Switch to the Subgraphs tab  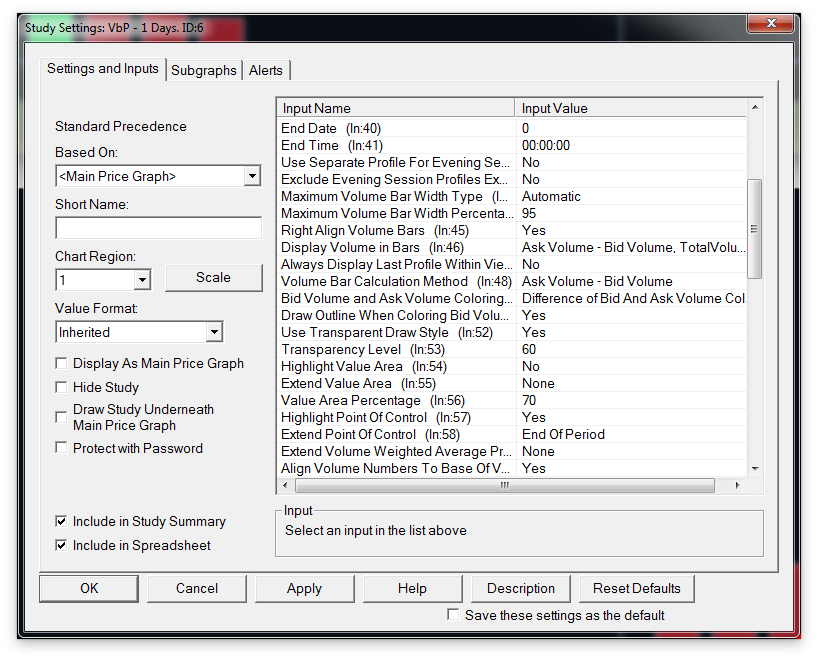pos(203,70)
